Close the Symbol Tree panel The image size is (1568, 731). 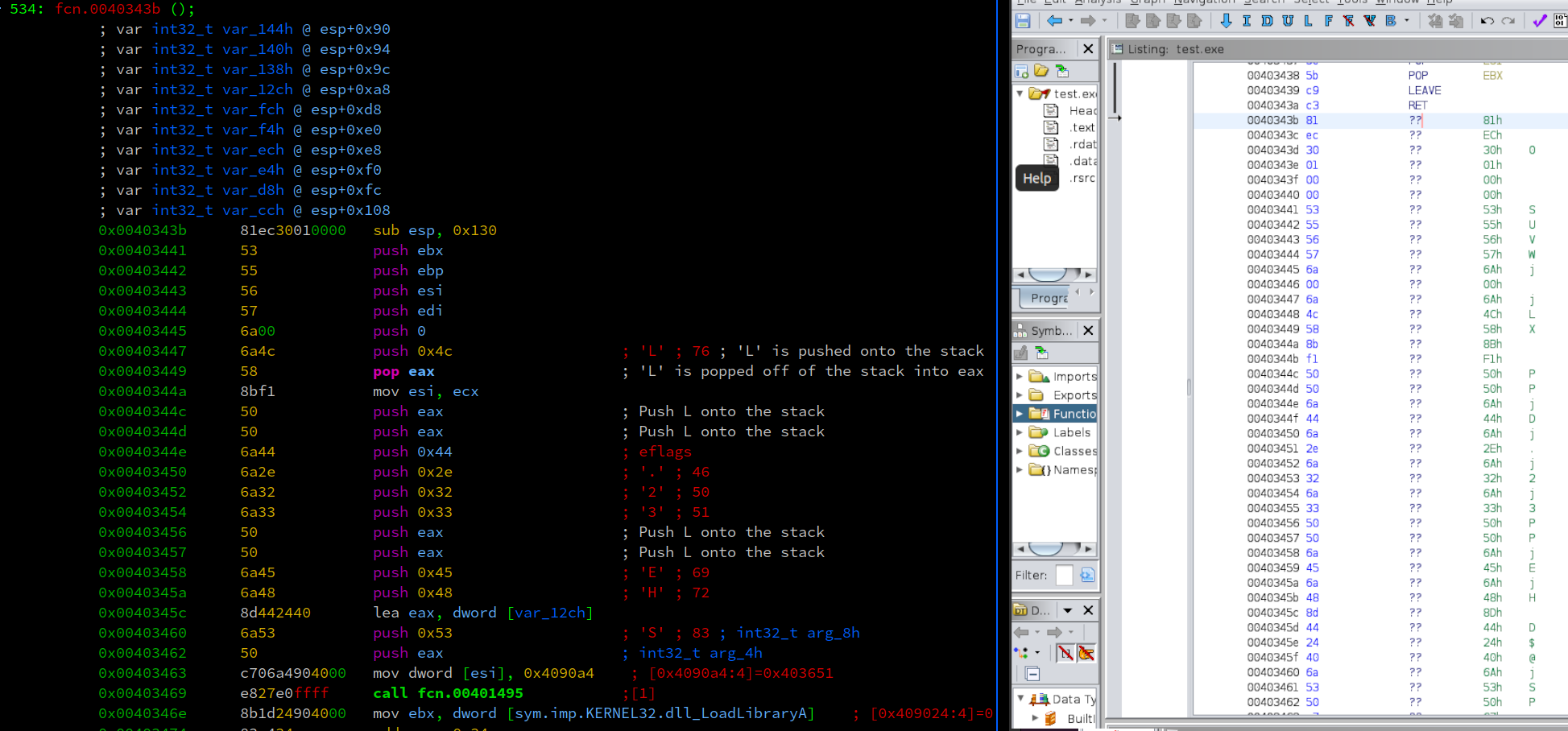pos(1088,330)
